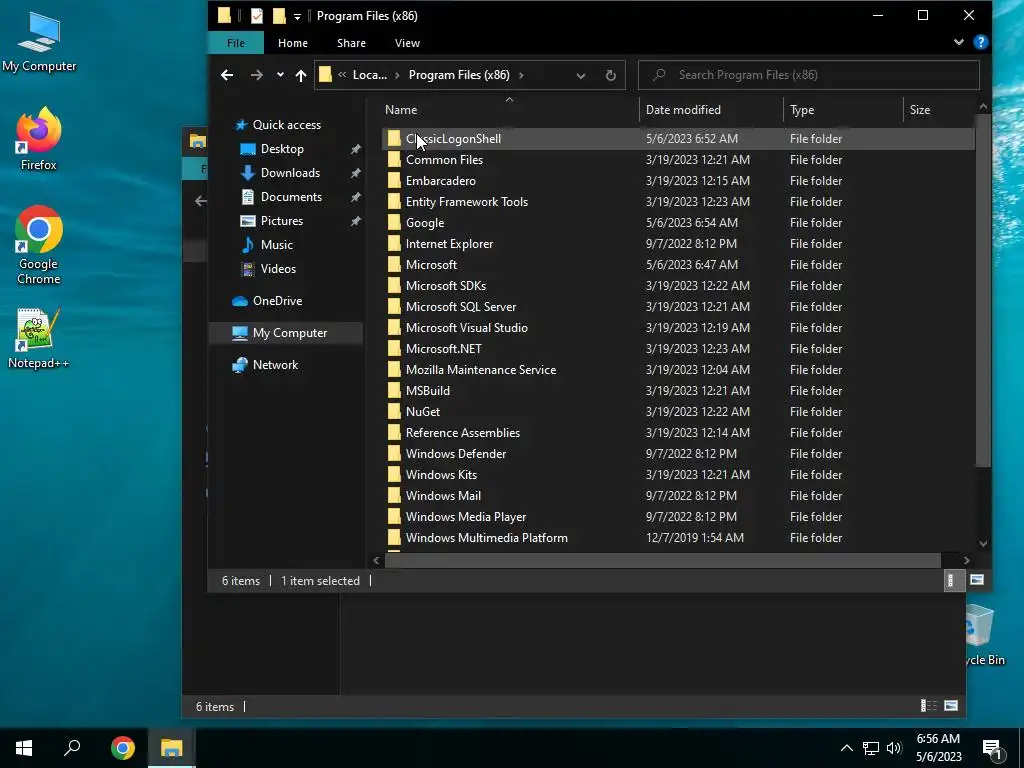Select My Computer in navigation pane
This screenshot has width=1024, height=768.
click(x=285, y=333)
